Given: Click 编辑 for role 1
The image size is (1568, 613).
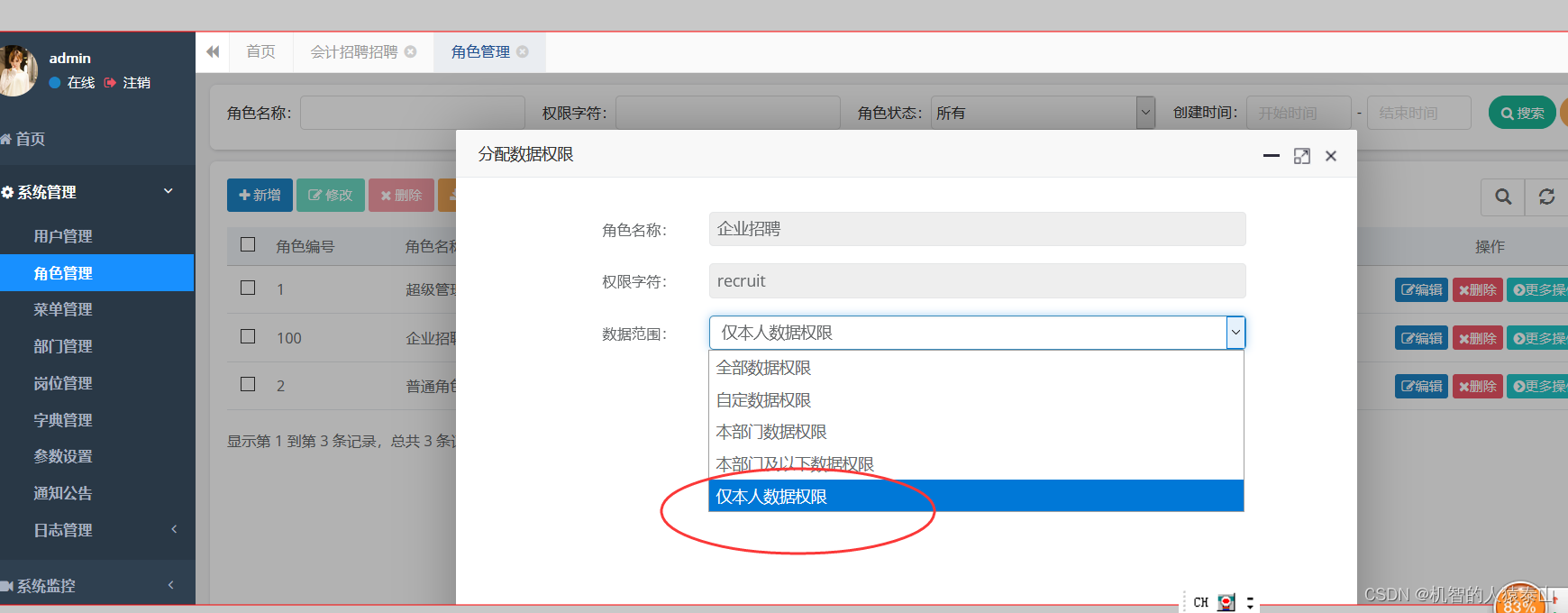Looking at the screenshot, I should point(1421,289).
